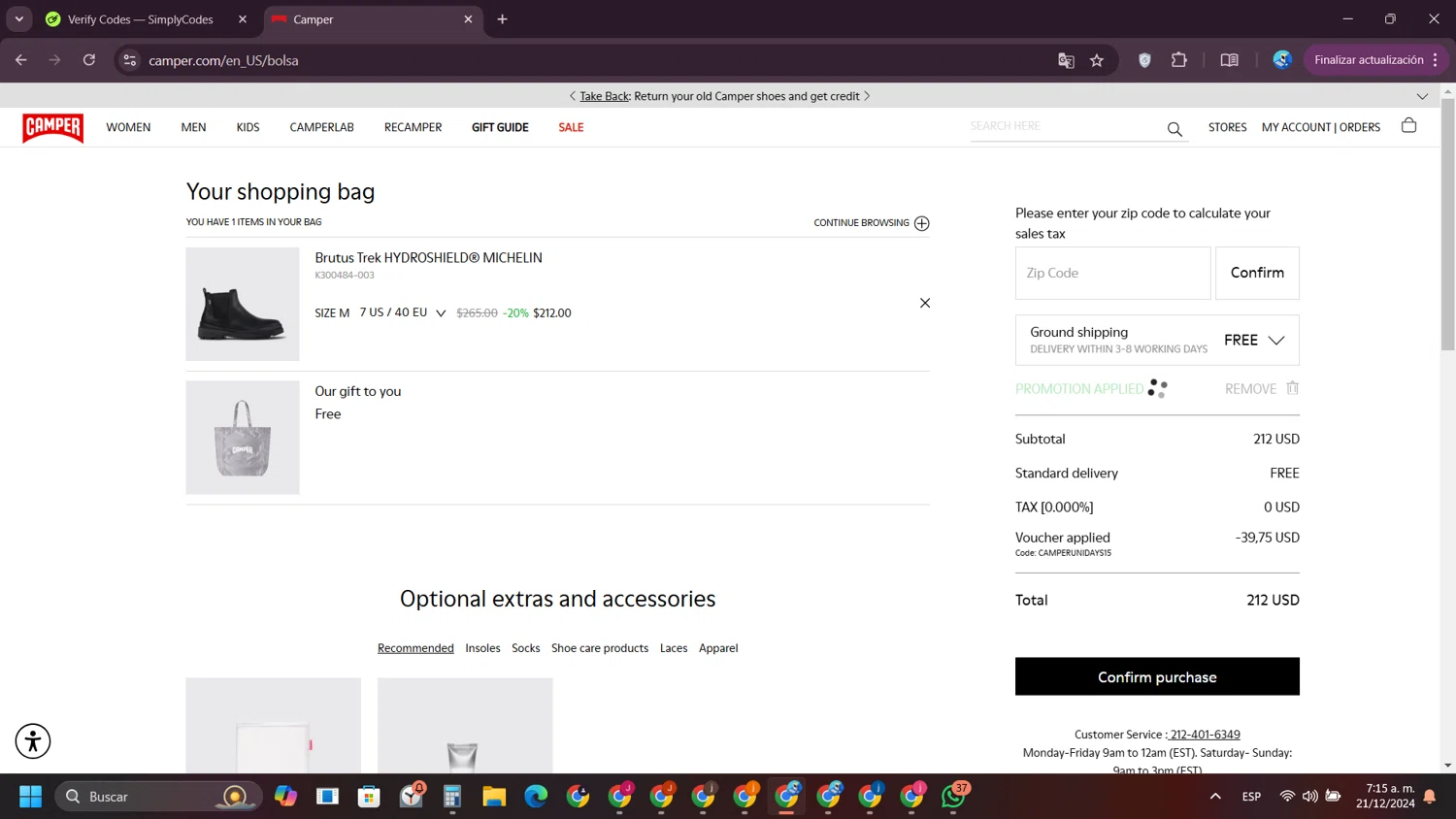1456x819 pixels.
Task: Open the accessibility options icon
Action: [x=33, y=741]
